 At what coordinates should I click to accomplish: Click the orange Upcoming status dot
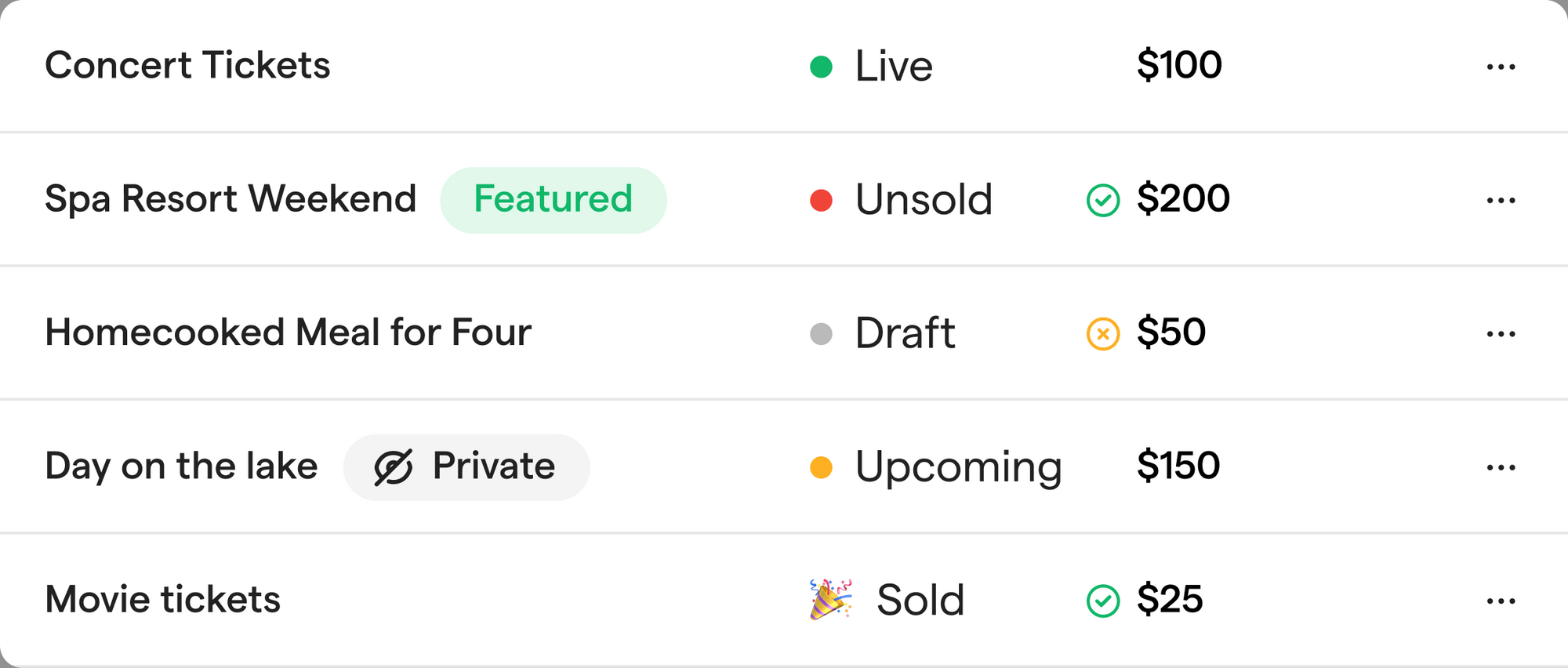pos(821,468)
